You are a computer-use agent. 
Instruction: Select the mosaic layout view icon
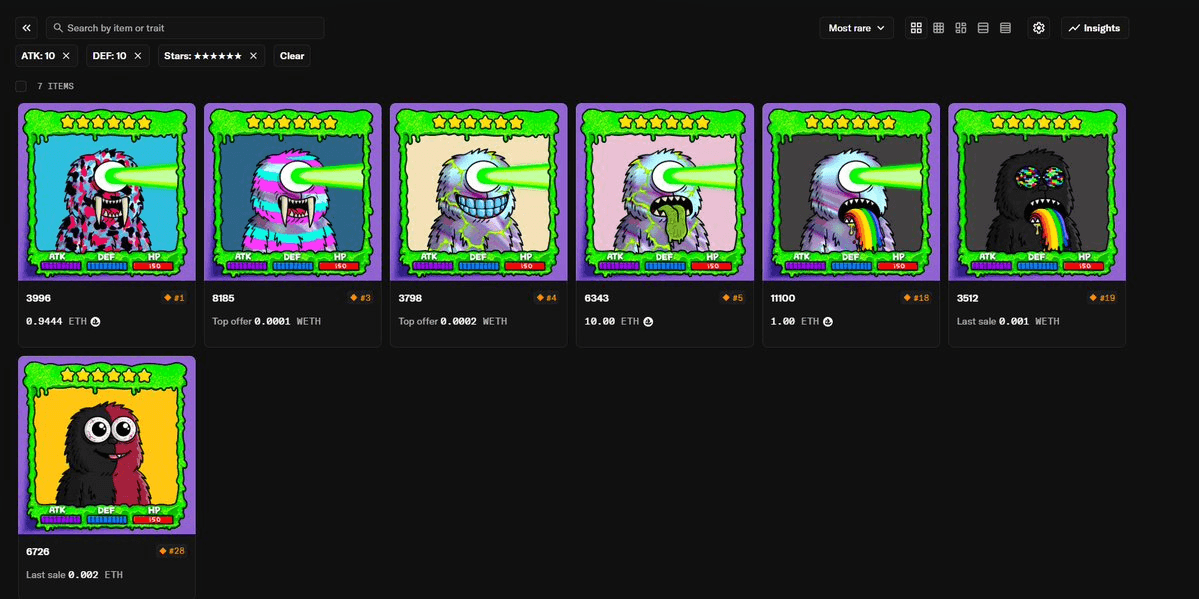[x=961, y=28]
